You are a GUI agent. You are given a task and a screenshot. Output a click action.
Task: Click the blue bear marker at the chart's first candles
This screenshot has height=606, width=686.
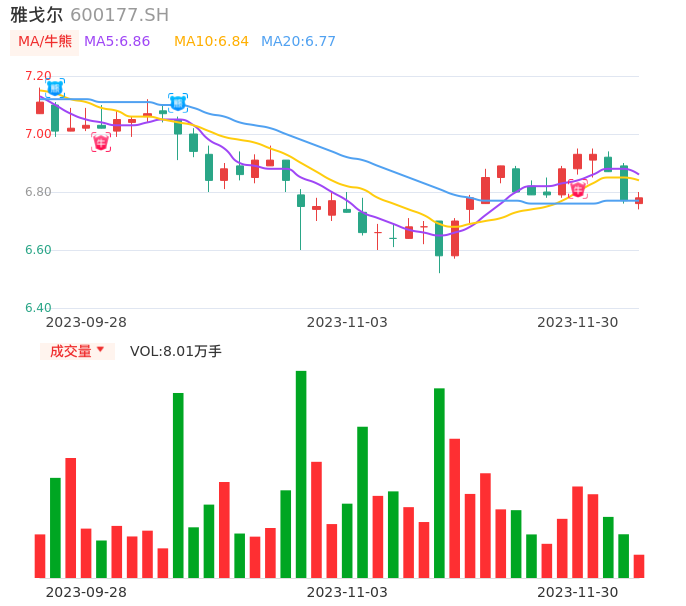coord(55,88)
